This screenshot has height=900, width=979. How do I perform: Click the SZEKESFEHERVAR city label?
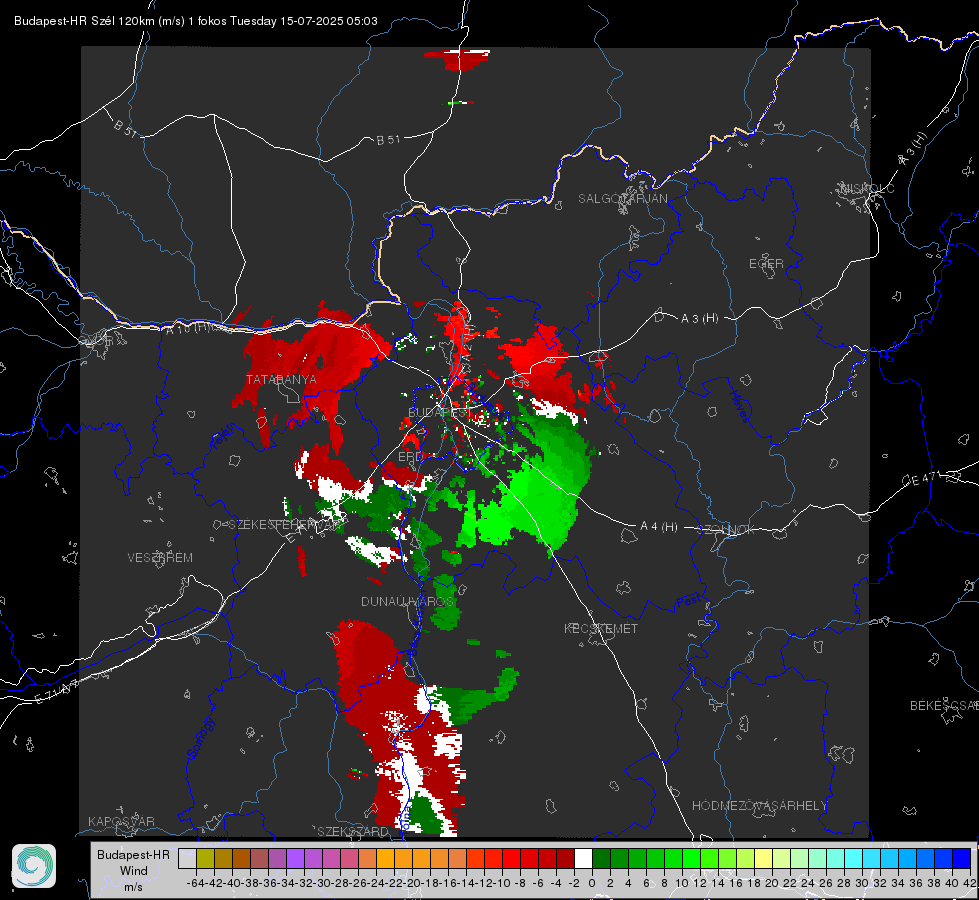pos(286,525)
